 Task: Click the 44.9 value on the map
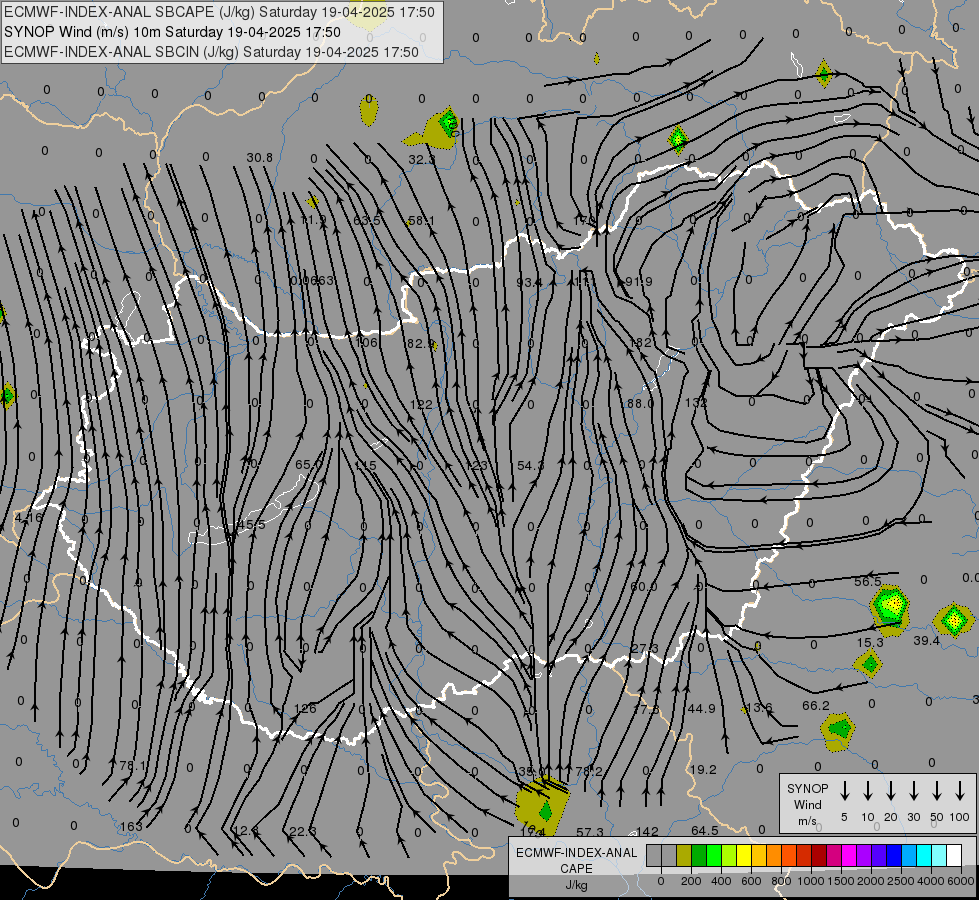coord(701,709)
